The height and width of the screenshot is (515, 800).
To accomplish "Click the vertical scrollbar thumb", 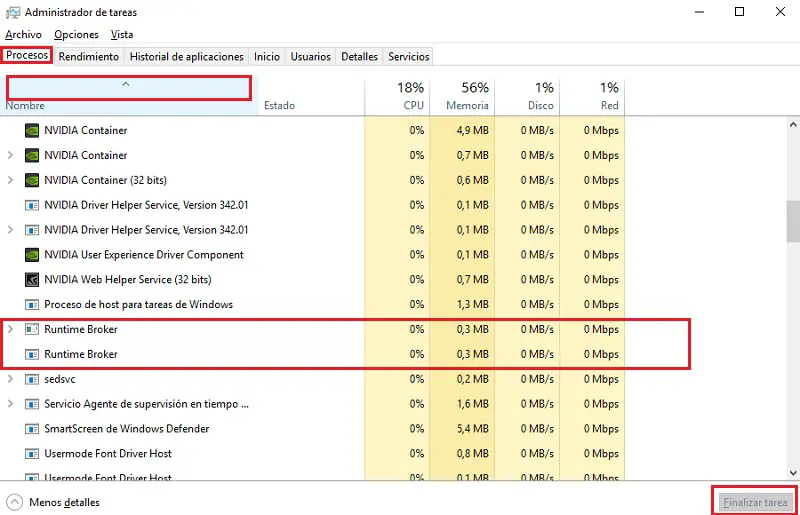I will [792, 220].
